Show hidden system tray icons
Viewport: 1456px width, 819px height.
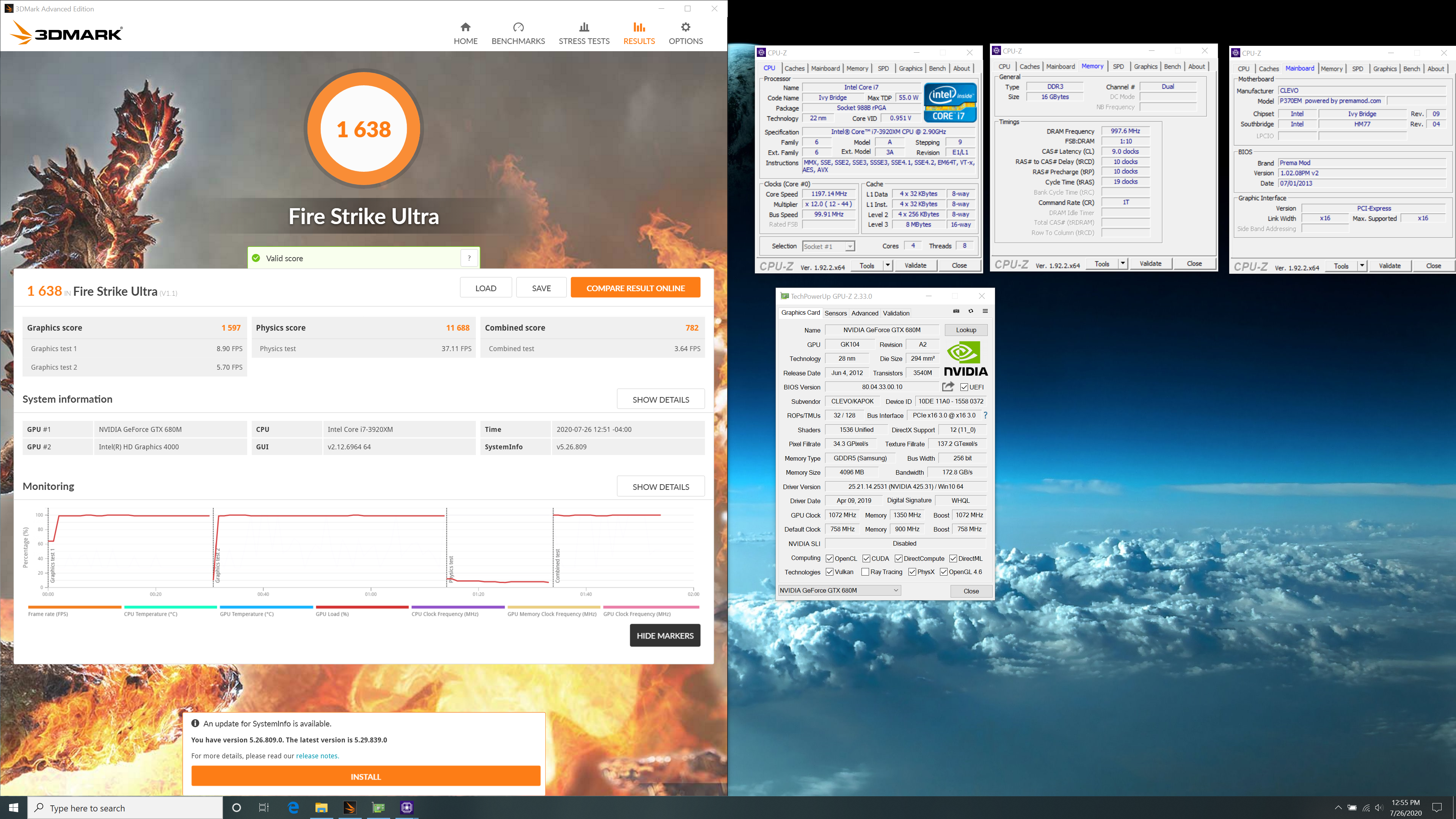[1338, 808]
